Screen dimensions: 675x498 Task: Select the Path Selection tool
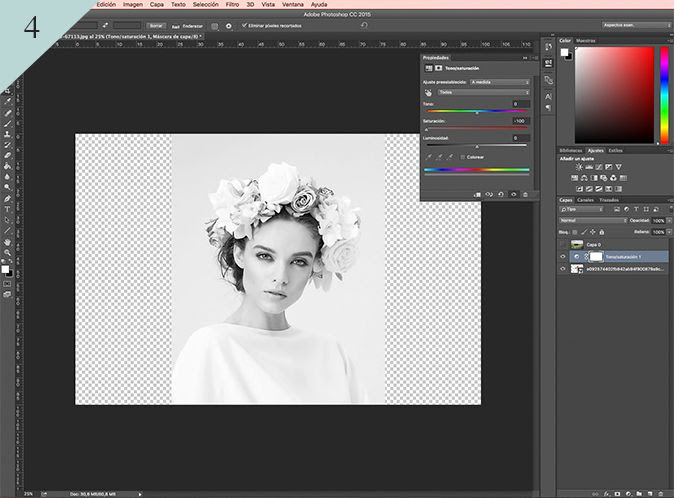(7, 220)
